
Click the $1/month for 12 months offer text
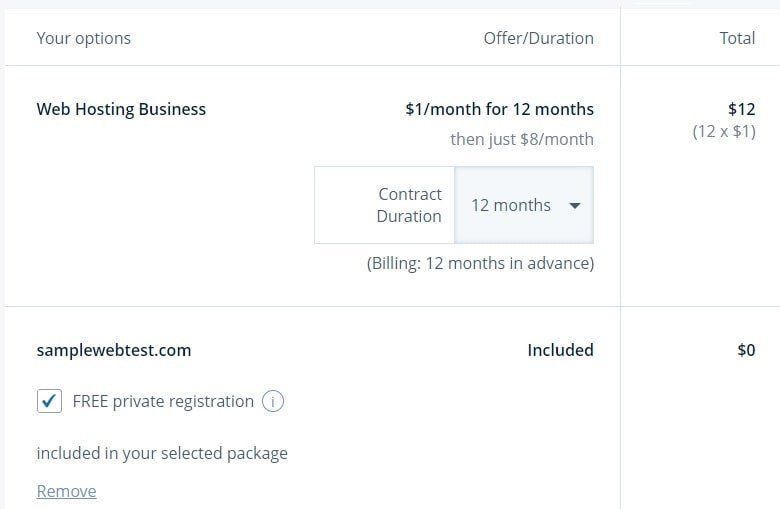tap(499, 109)
